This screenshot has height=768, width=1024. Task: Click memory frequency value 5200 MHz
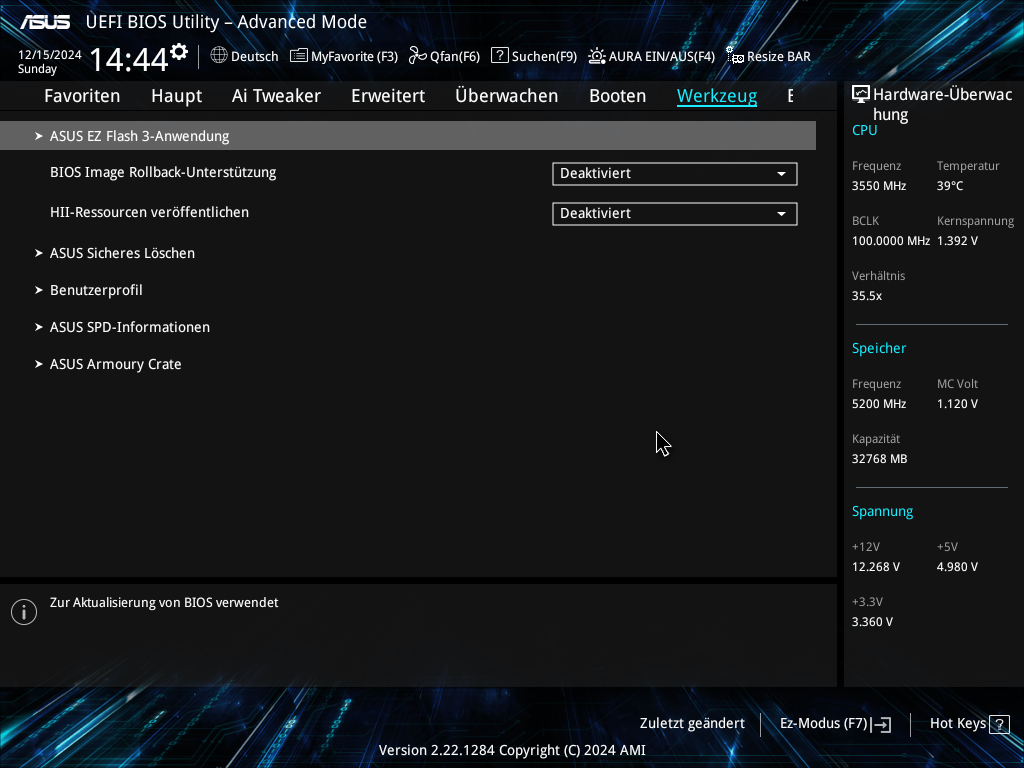879,404
